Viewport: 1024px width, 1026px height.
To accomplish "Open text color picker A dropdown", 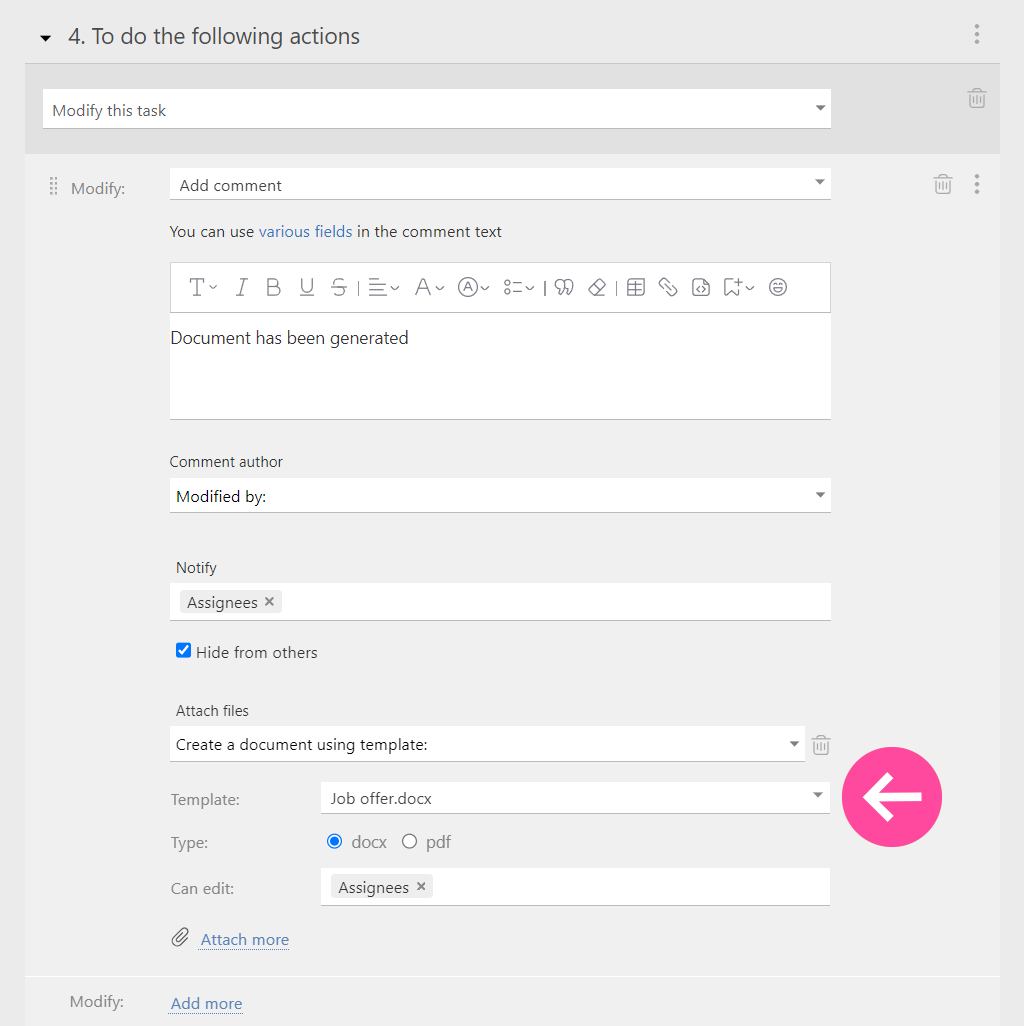I will coord(429,287).
